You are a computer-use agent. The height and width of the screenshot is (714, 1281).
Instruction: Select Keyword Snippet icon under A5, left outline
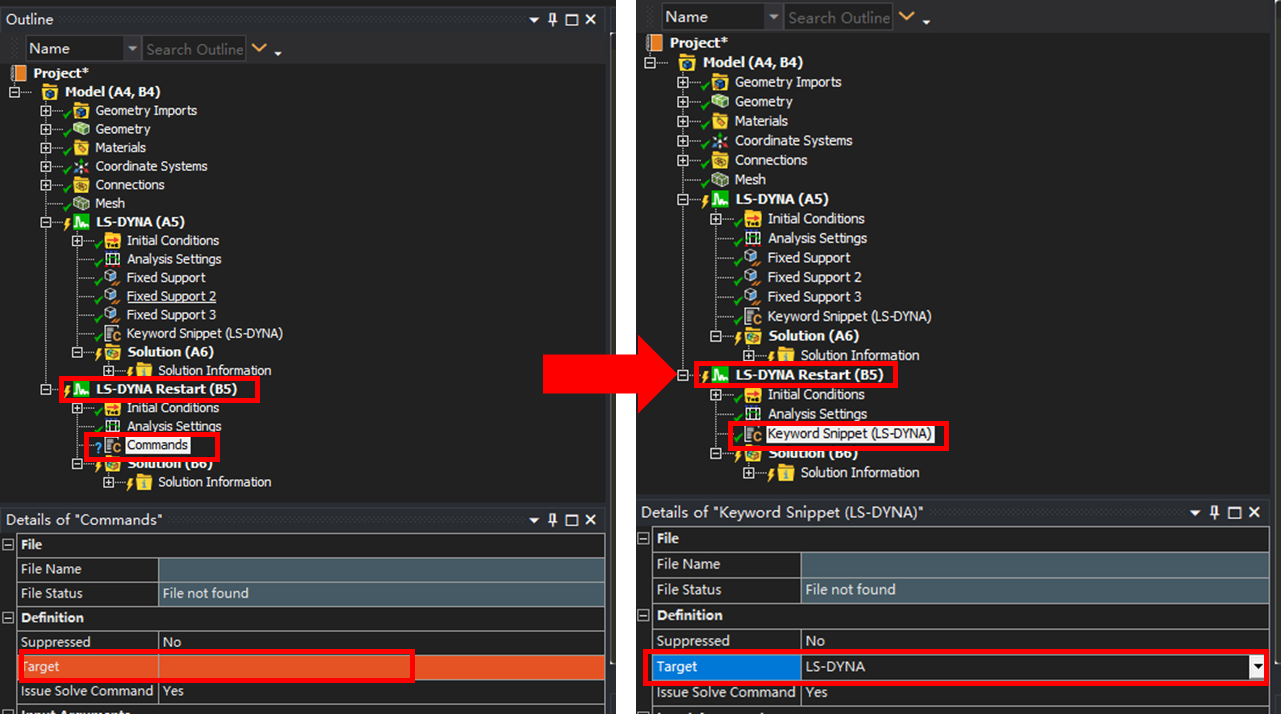(x=112, y=333)
